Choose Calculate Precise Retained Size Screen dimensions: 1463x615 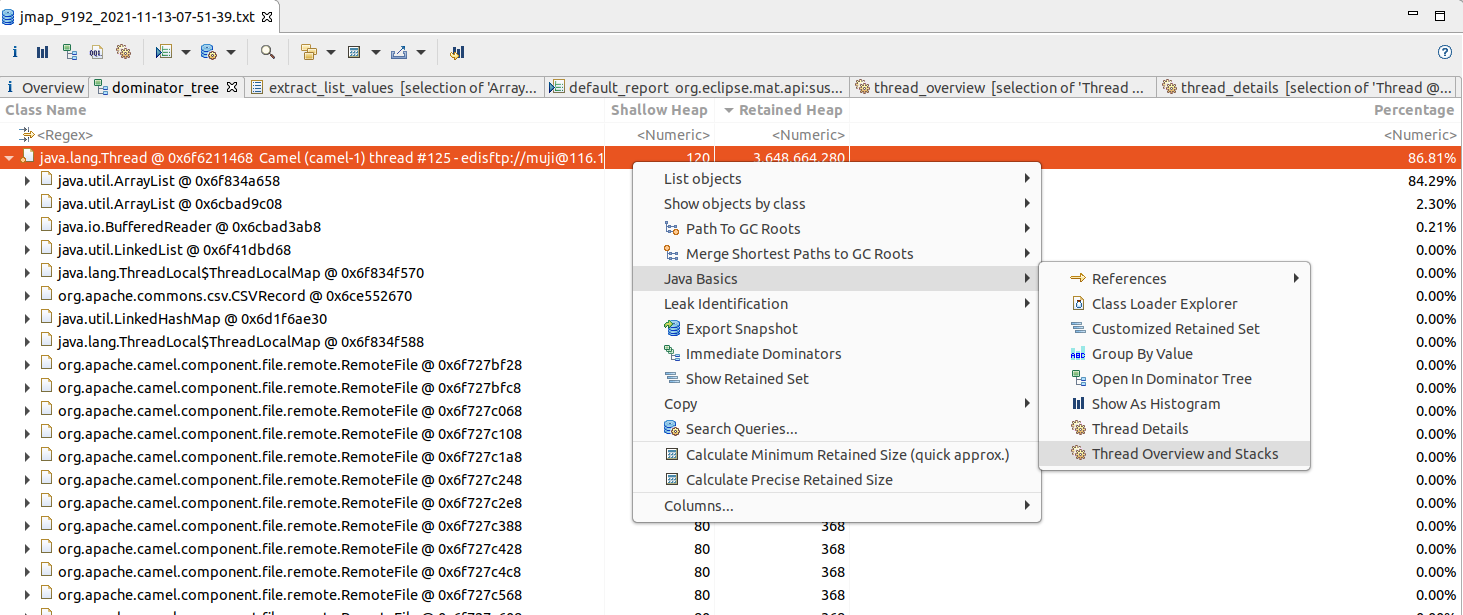pyautogui.click(x=837, y=480)
